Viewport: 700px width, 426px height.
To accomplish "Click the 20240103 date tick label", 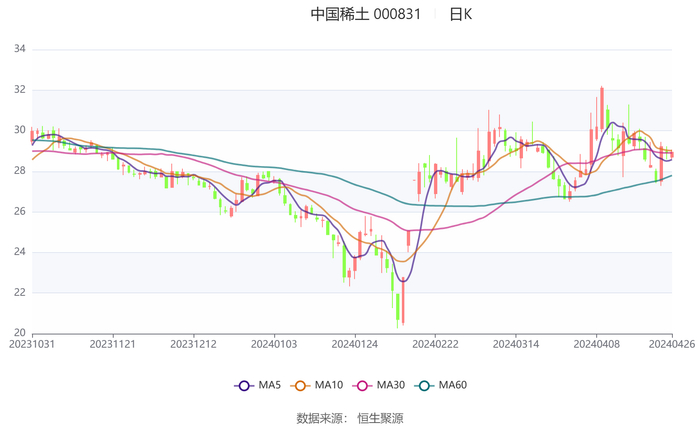I will click(274, 345).
